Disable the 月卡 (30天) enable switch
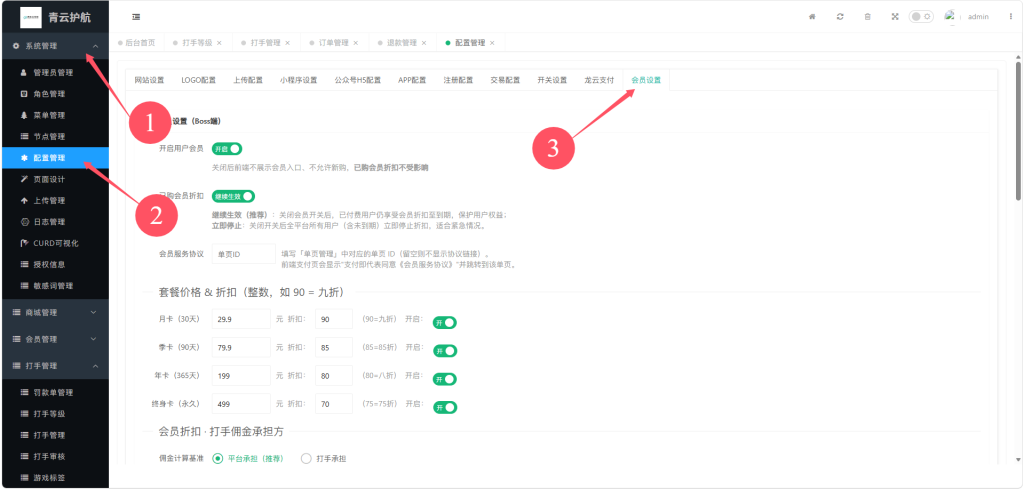1024x489 pixels. (x=445, y=323)
